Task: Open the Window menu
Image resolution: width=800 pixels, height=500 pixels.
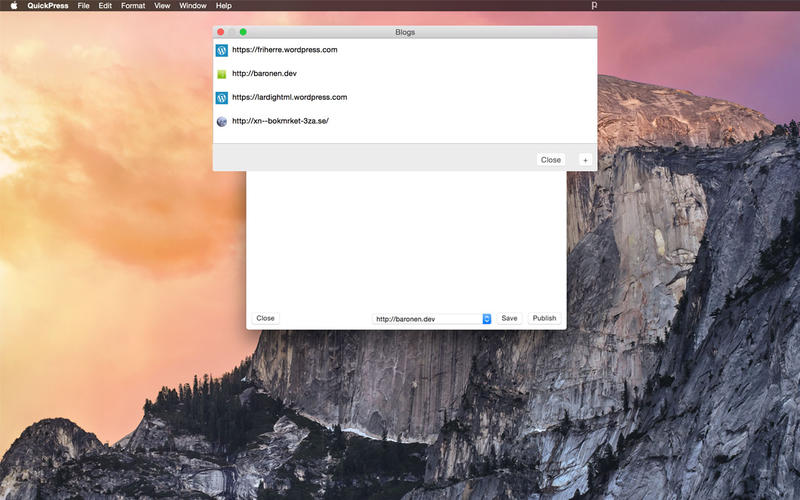Action: coord(192,6)
